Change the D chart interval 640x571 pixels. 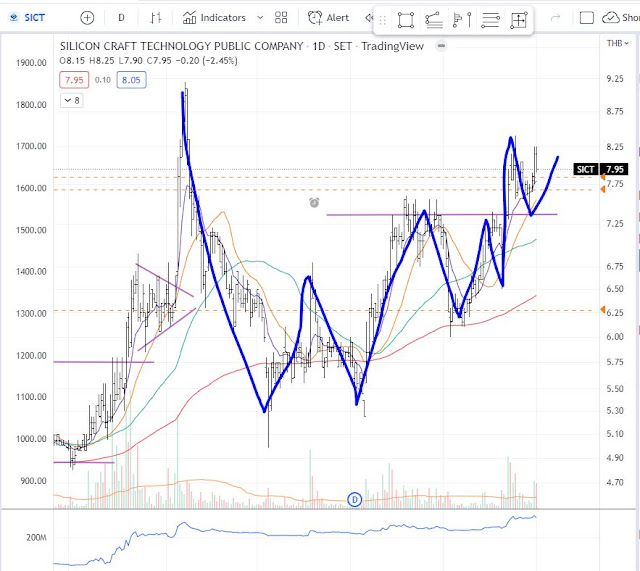[x=121, y=18]
